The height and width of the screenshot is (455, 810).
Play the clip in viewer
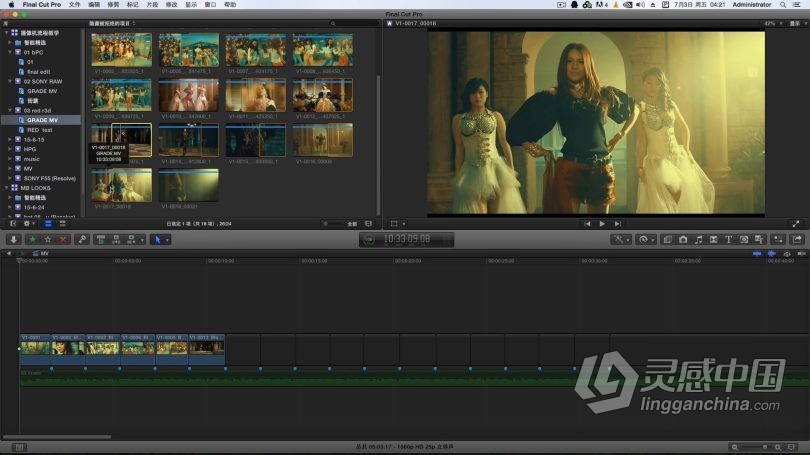coord(602,224)
